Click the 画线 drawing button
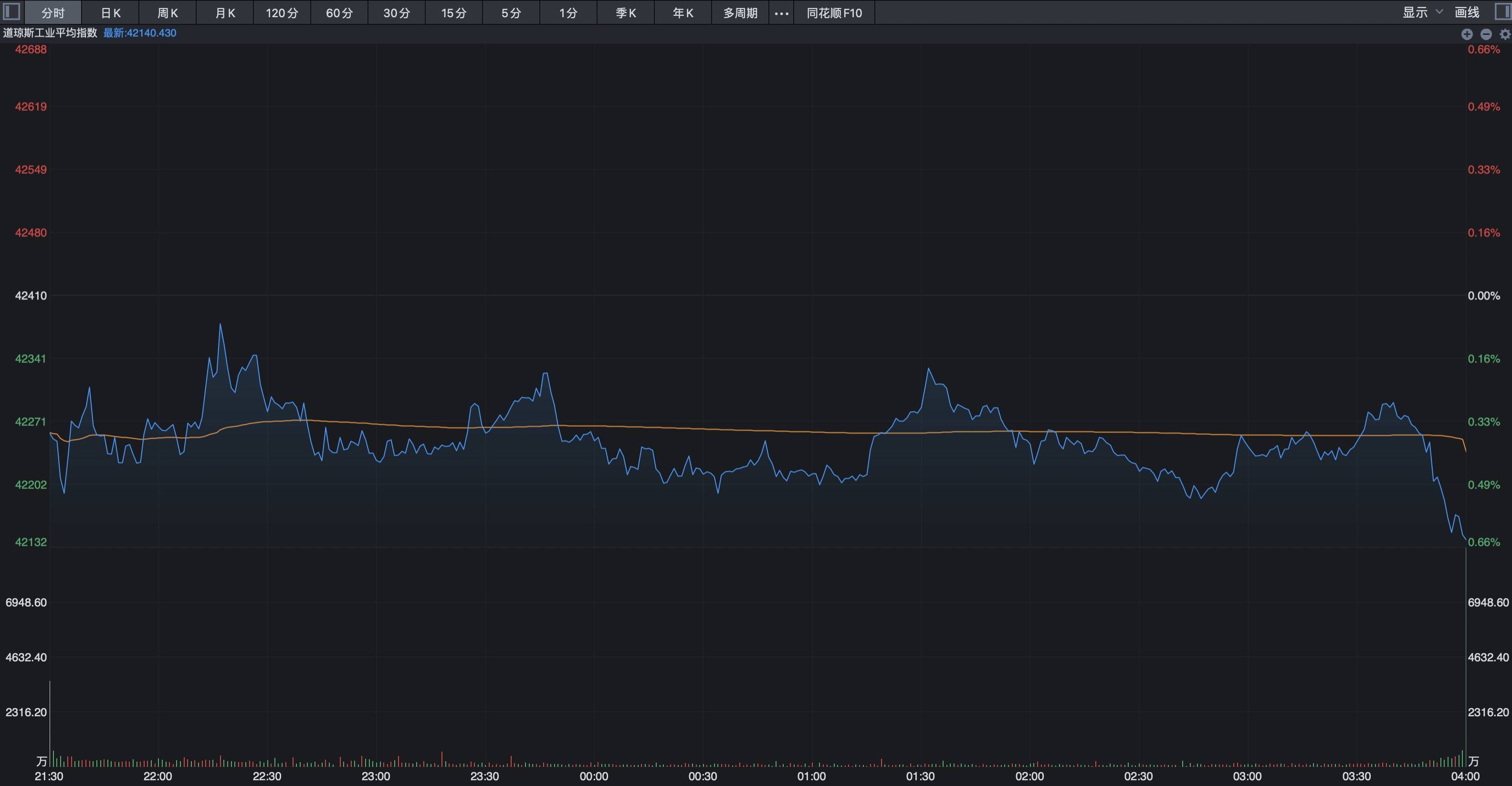 pos(1467,12)
